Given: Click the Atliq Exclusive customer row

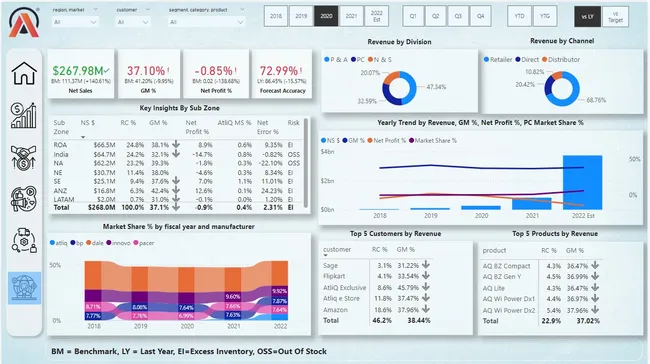Looking at the screenshot, I should 376,287.
